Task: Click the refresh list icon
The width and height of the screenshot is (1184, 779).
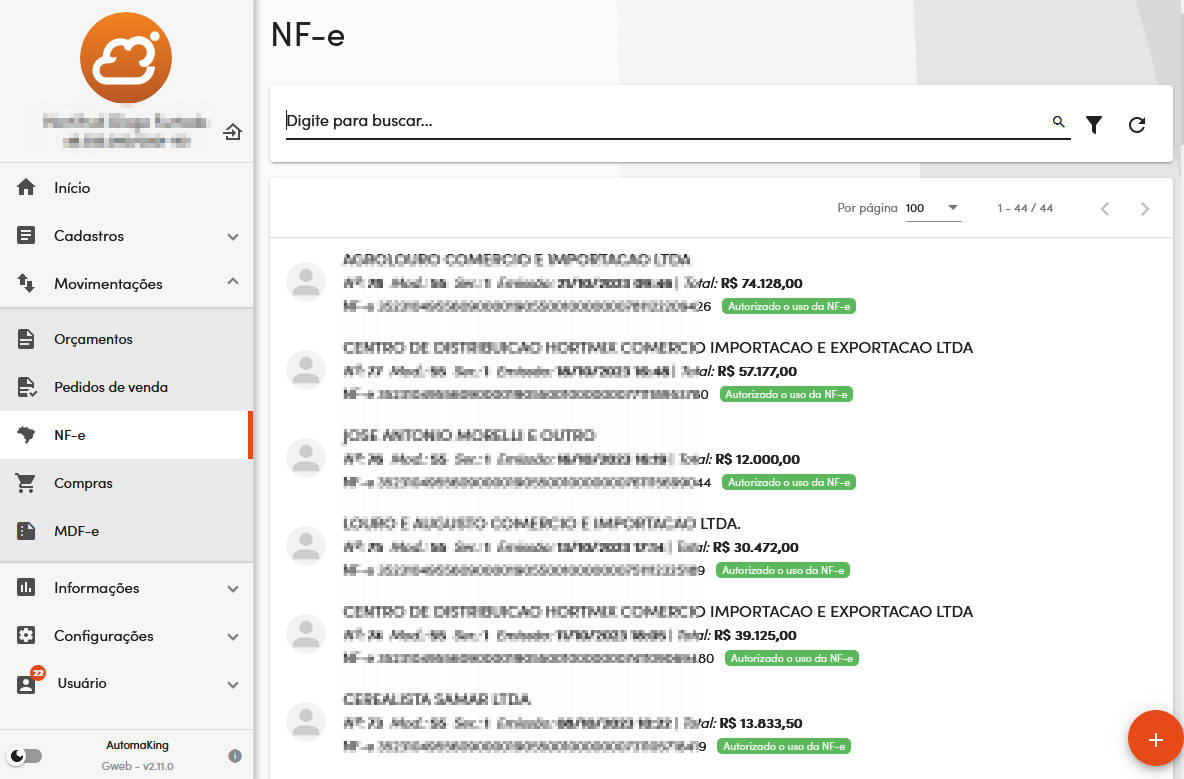Action: 1137,124
